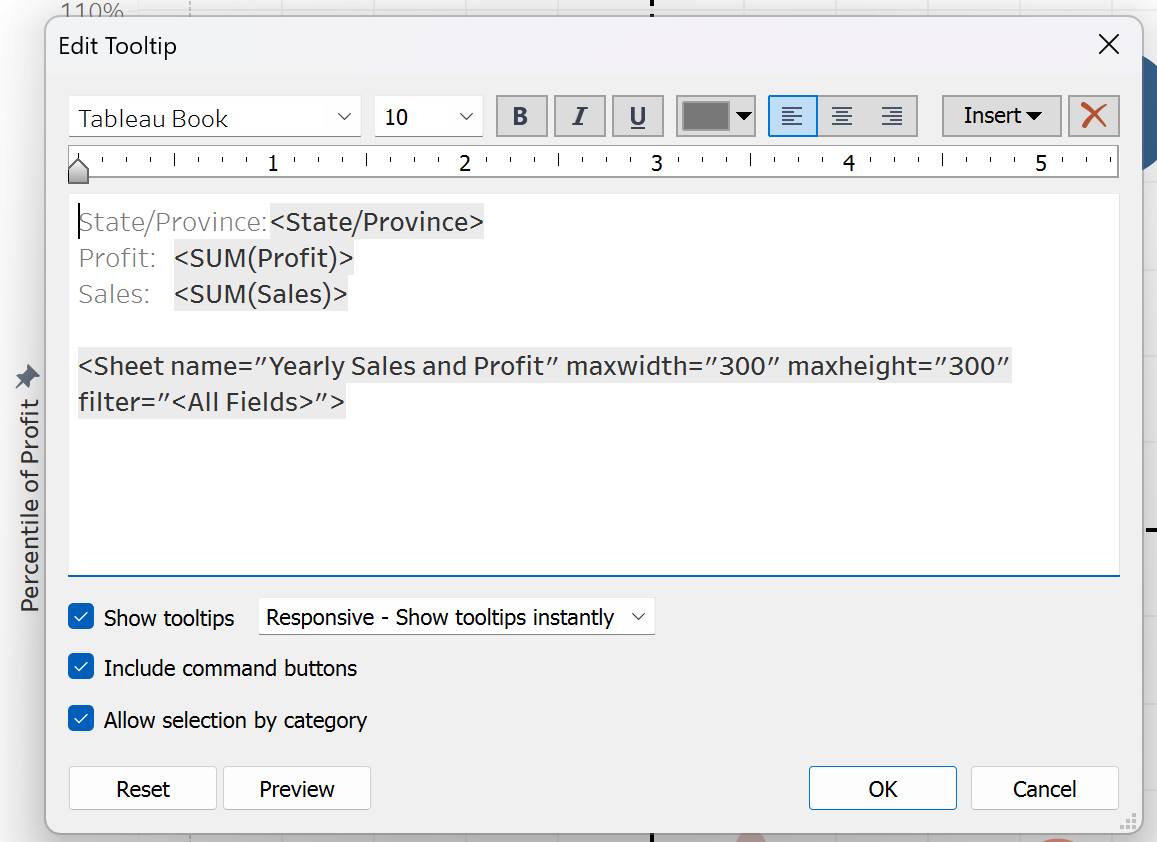
Task: Open the font color dropdown arrow
Action: [744, 116]
